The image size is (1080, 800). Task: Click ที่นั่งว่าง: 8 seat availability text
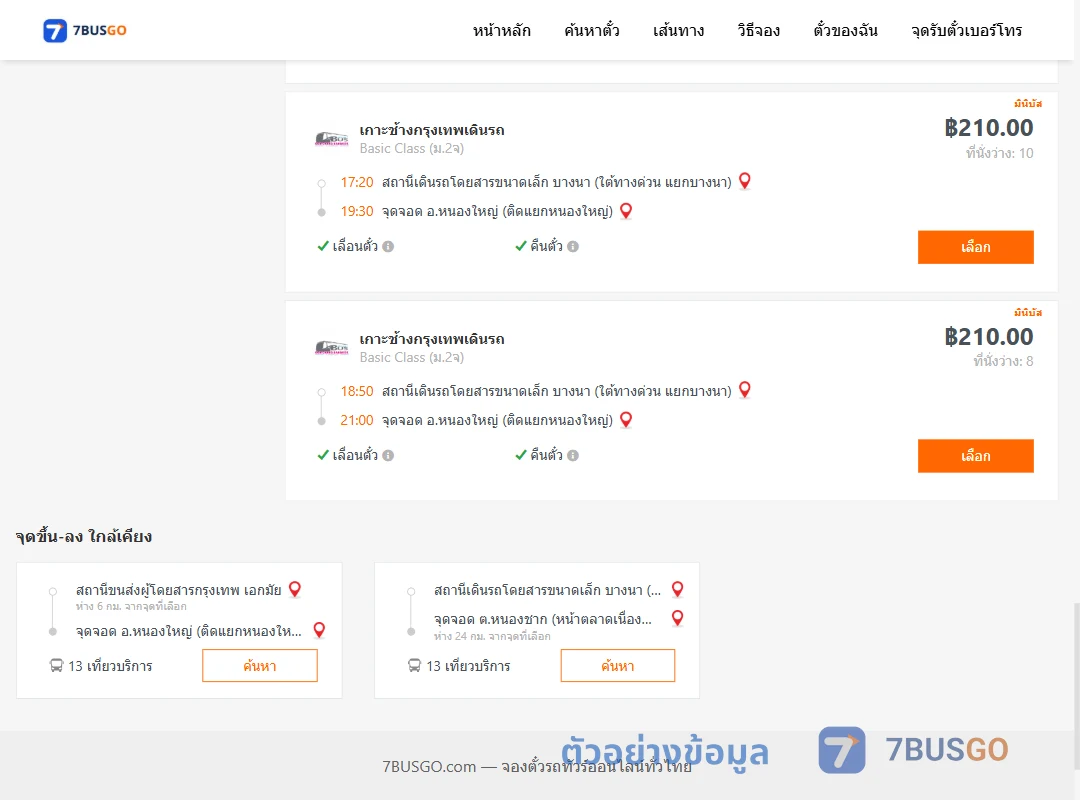(1003, 361)
